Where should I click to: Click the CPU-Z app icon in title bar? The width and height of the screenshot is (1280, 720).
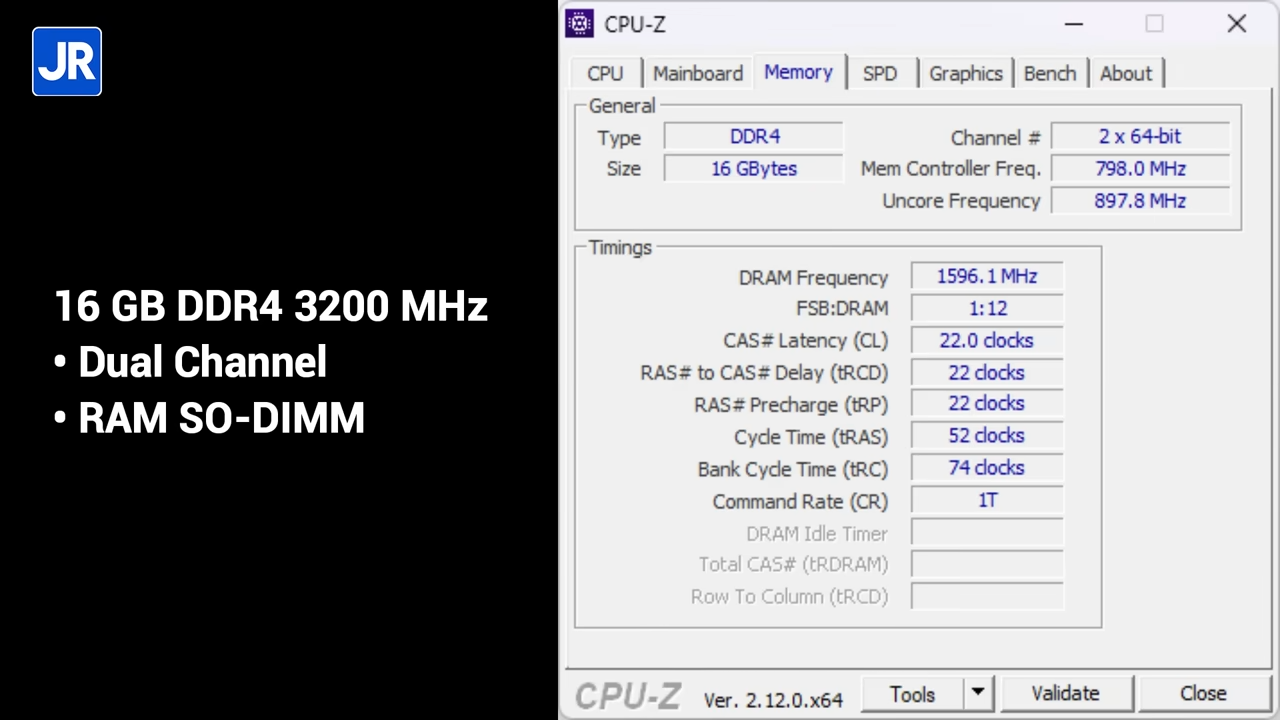[579, 24]
